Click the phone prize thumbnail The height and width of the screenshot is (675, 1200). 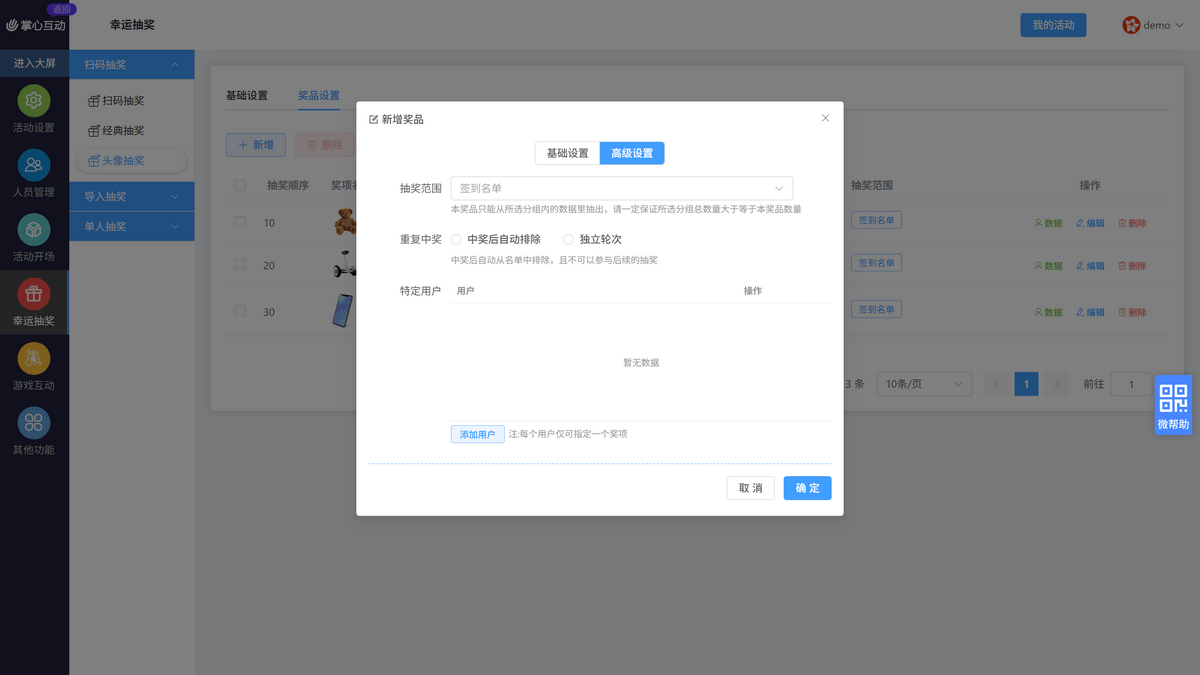point(343,310)
